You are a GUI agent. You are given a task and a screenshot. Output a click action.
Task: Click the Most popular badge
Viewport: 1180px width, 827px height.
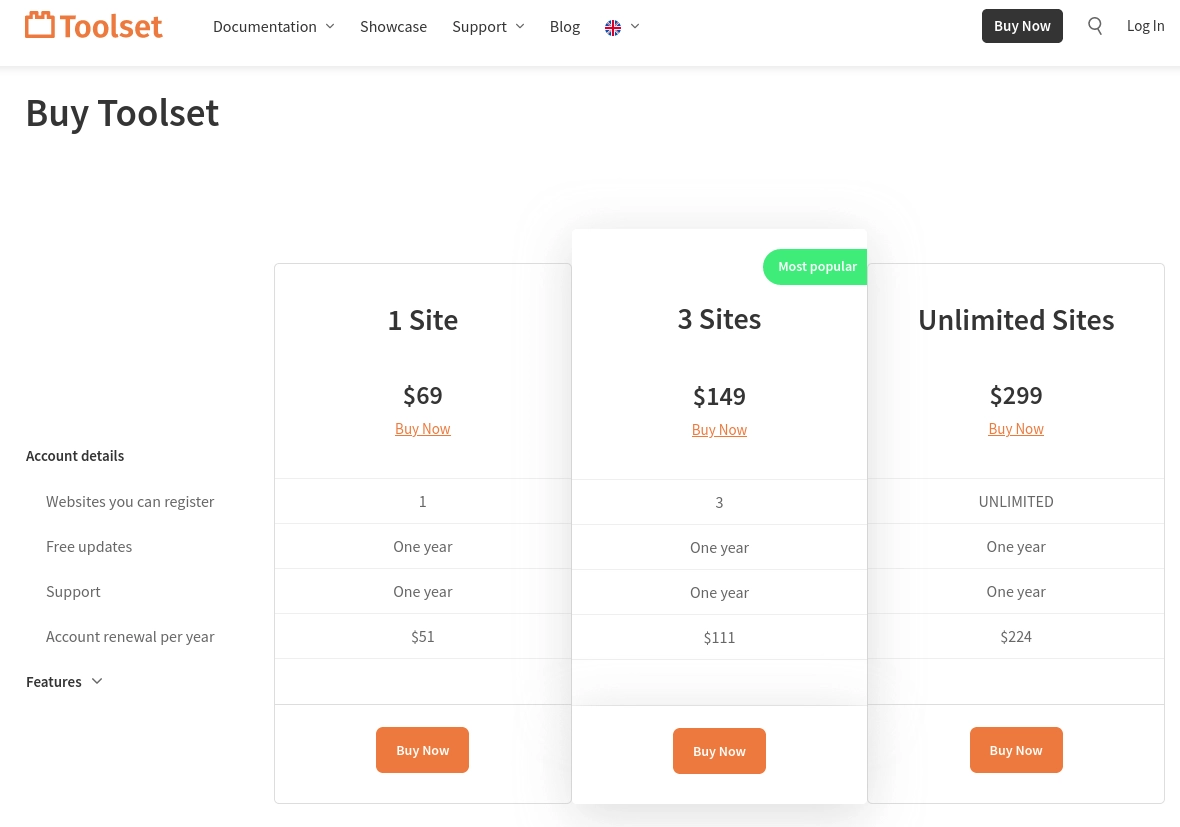point(816,266)
